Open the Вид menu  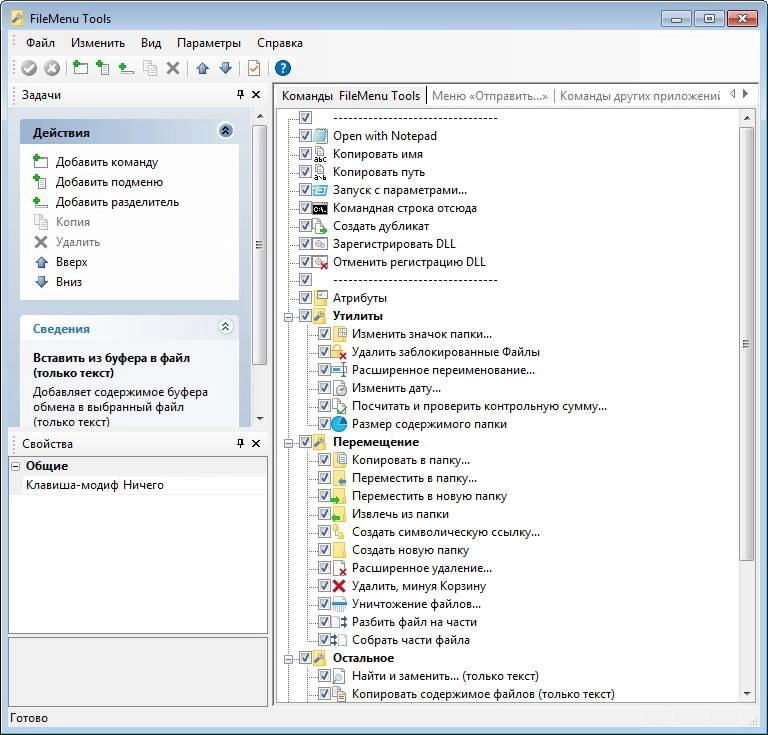151,43
